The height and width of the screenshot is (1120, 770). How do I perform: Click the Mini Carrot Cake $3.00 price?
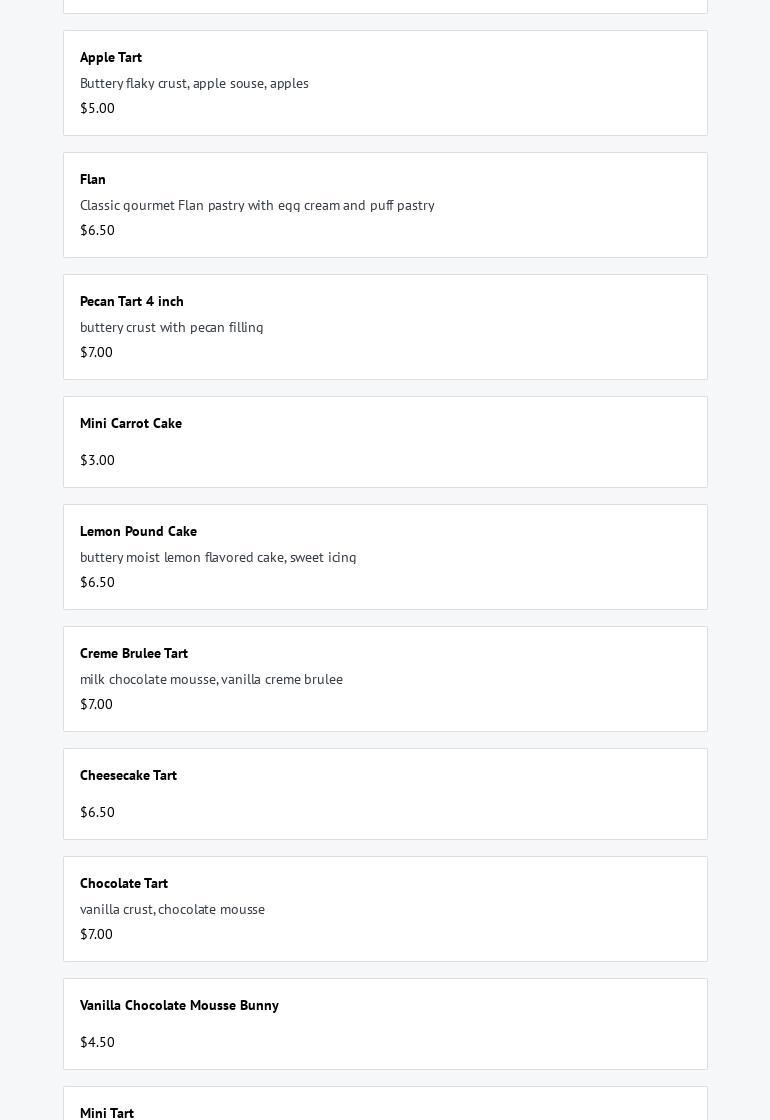point(97,461)
